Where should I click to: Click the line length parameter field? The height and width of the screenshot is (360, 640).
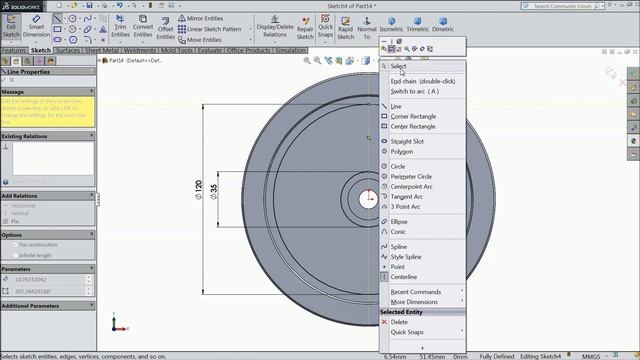[48, 280]
